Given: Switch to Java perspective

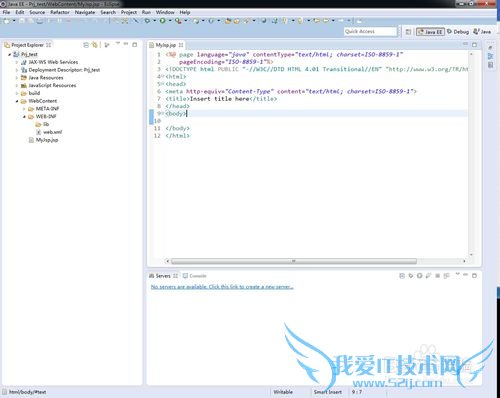Looking at the screenshot, I should point(482,32).
